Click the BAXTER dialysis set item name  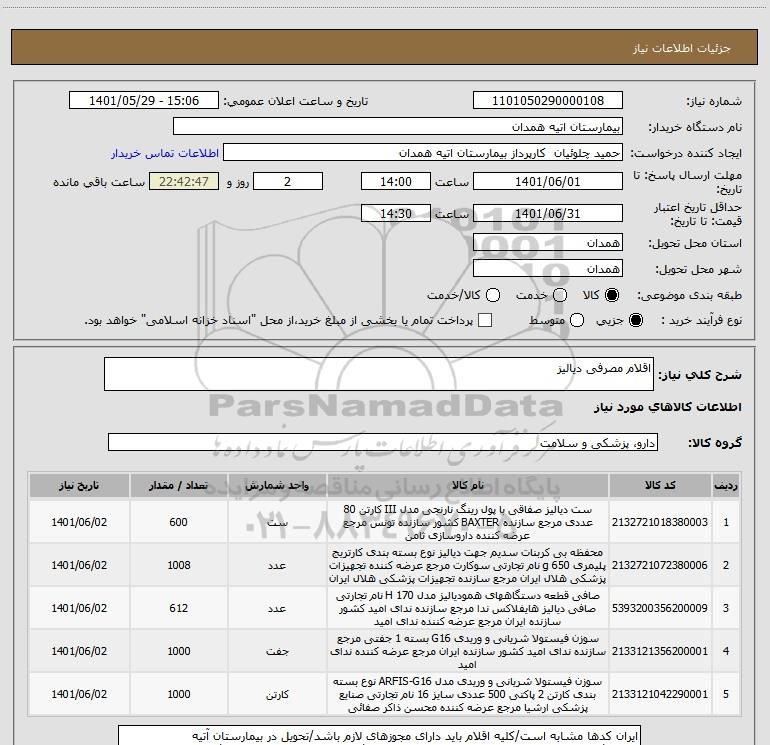pos(468,522)
